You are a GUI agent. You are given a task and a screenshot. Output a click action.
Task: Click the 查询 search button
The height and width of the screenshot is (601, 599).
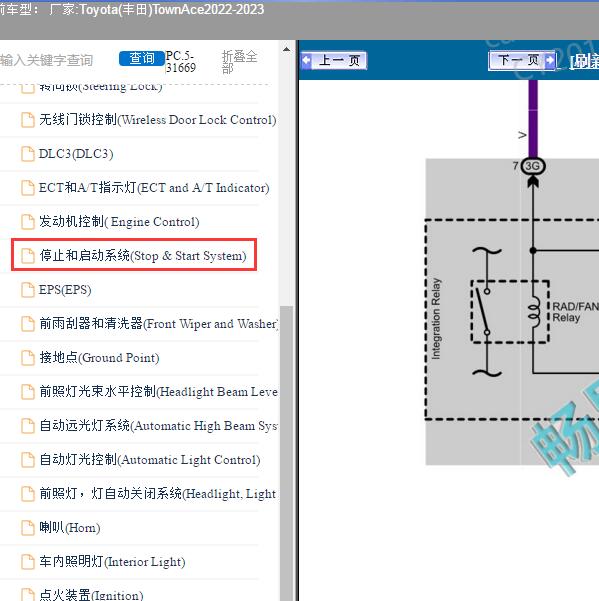[142, 59]
